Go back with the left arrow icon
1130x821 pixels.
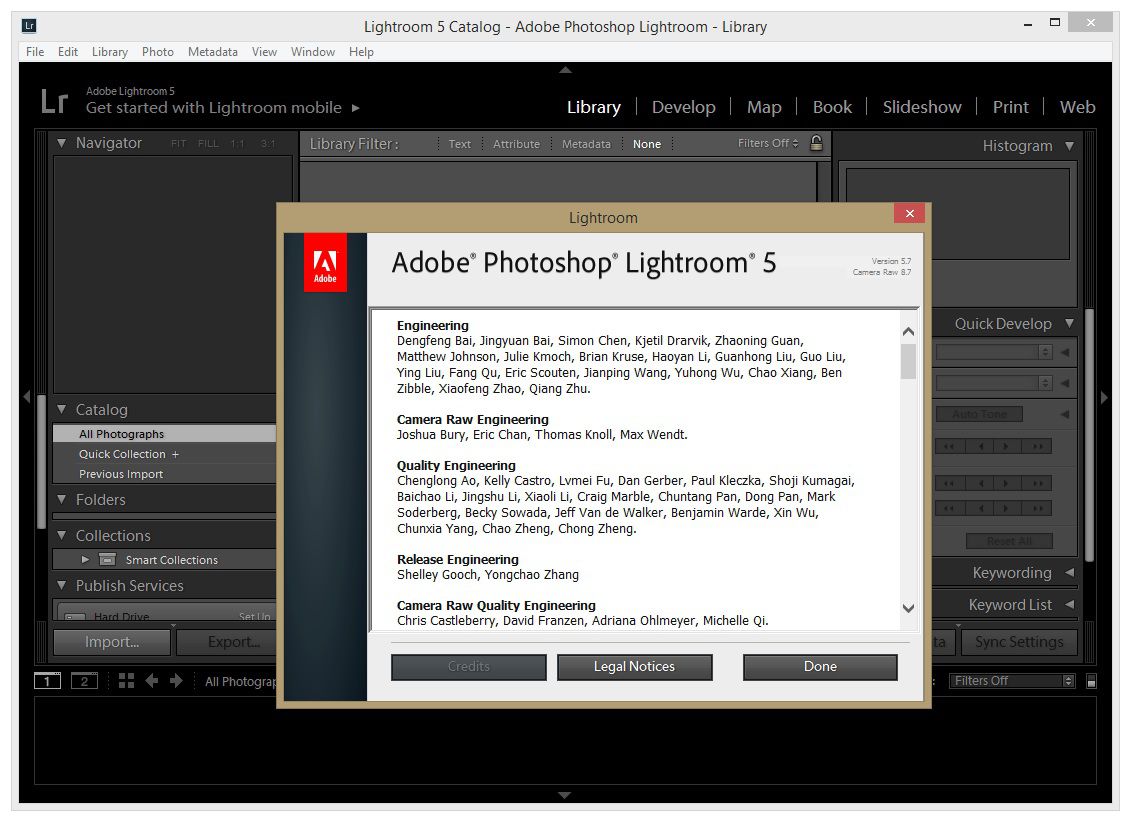click(x=151, y=680)
